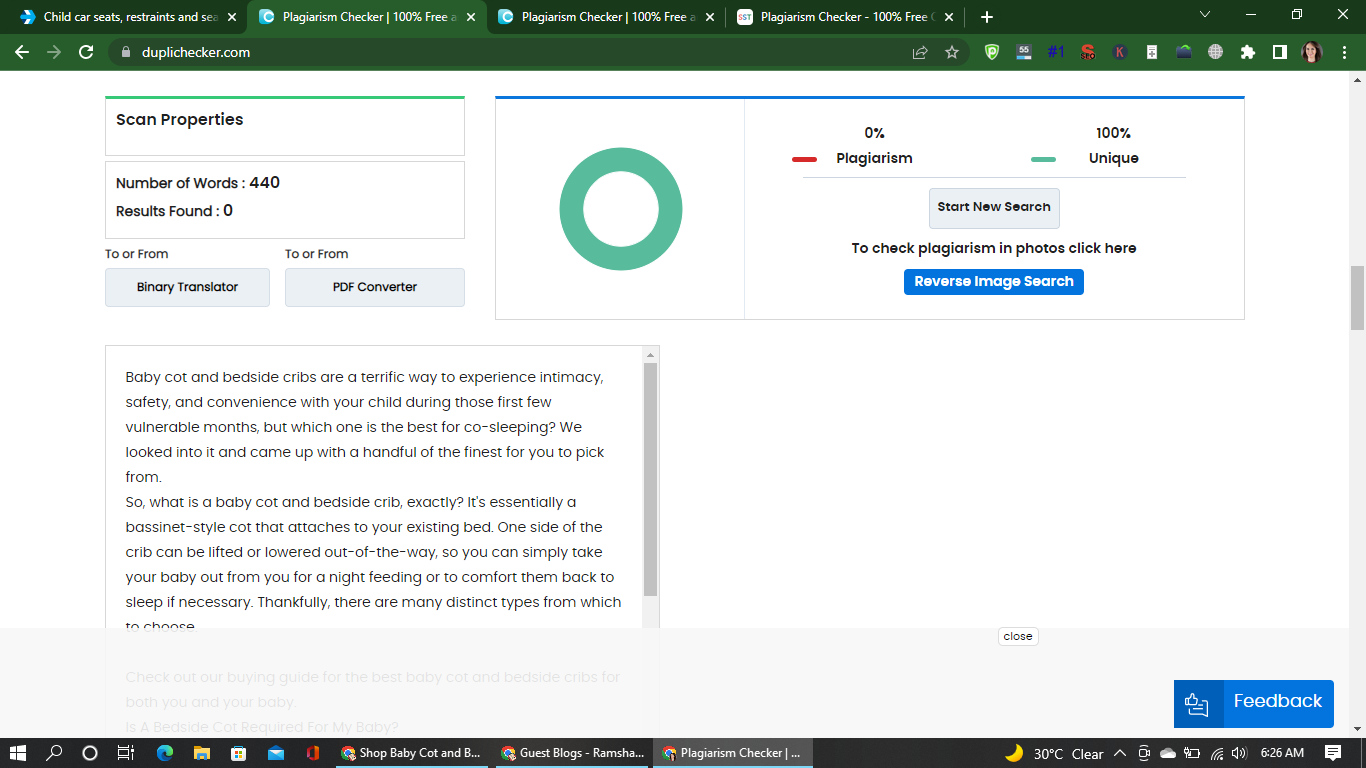1366x768 pixels.
Task: Open Guest Blogs taskbar window
Action: [573, 753]
